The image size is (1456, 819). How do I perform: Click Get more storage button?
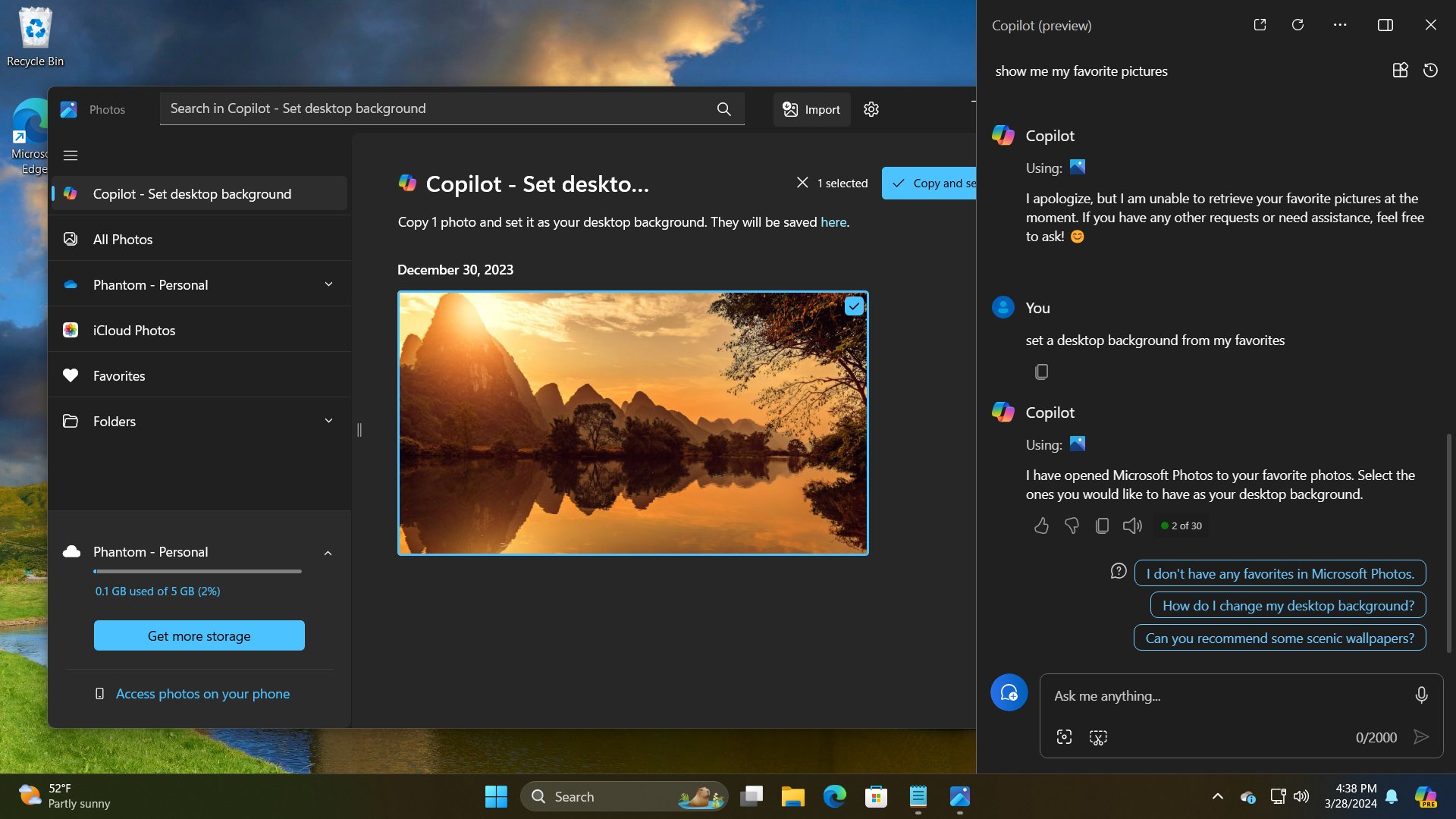point(199,635)
